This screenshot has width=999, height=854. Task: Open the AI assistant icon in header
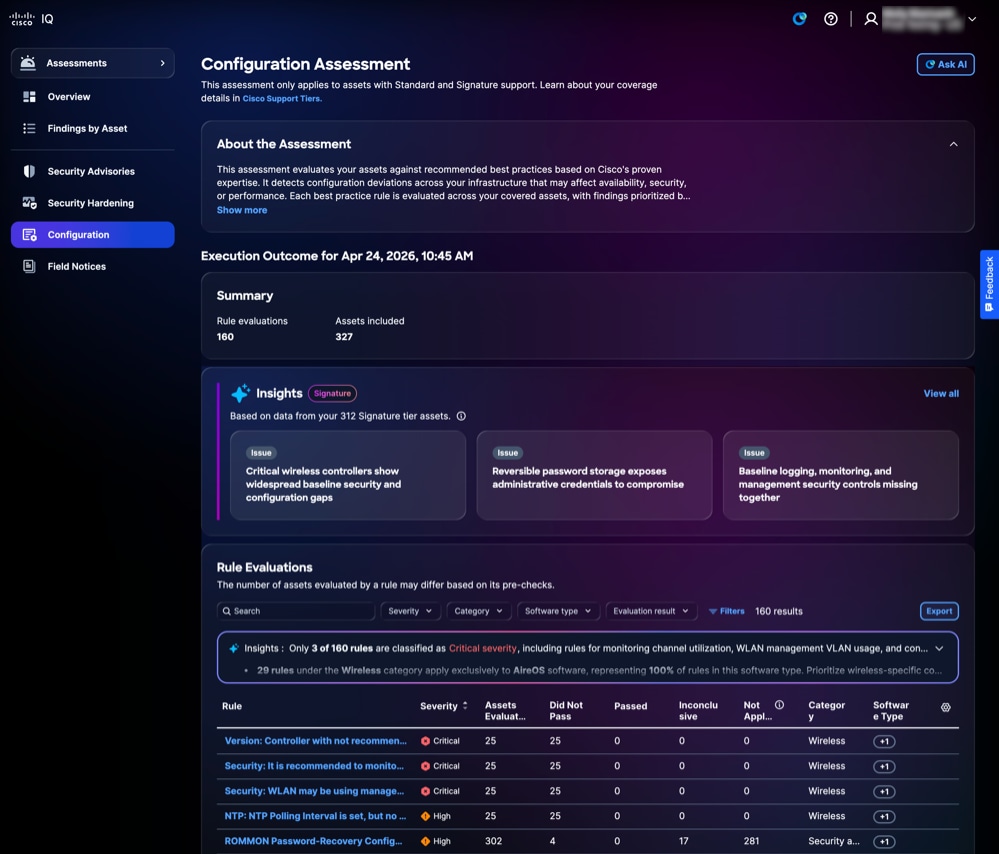tap(800, 19)
